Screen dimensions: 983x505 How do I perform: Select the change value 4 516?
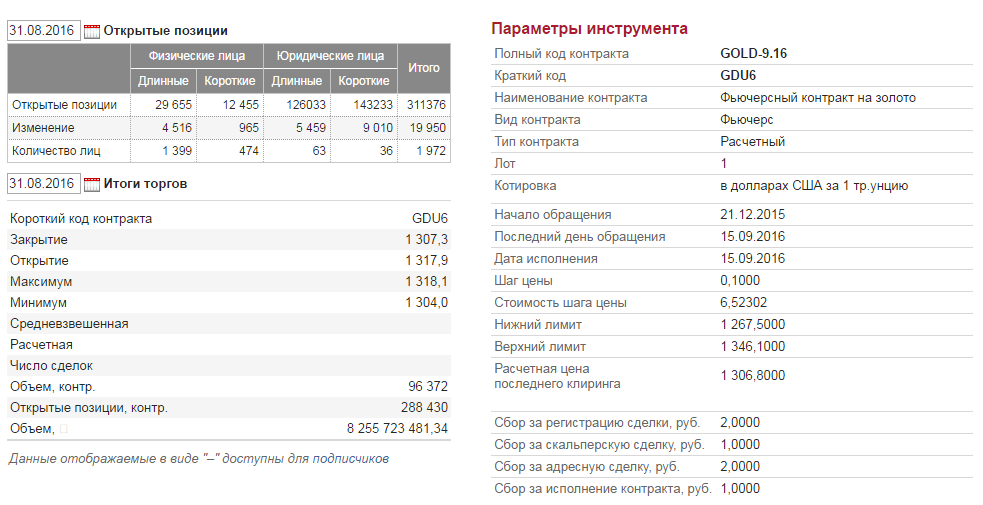click(177, 128)
